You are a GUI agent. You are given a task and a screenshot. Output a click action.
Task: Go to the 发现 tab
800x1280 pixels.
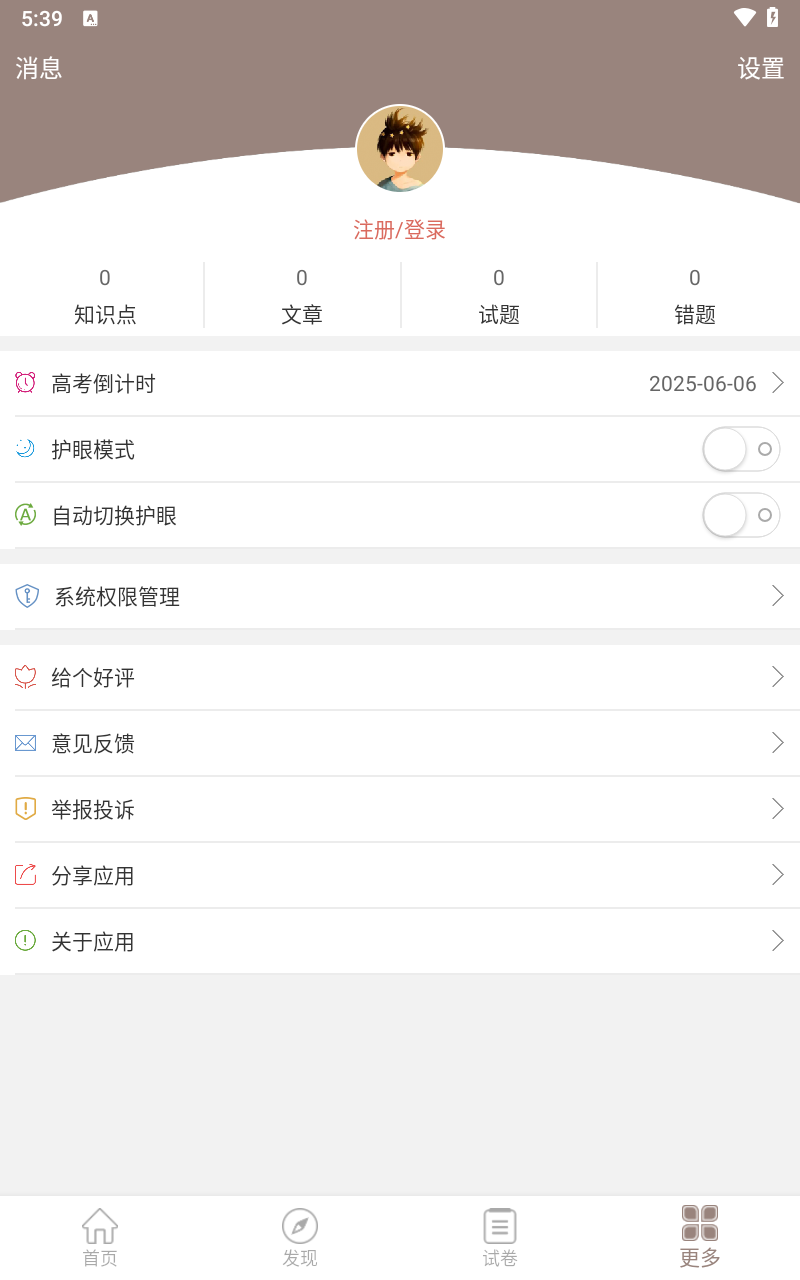click(x=300, y=1236)
